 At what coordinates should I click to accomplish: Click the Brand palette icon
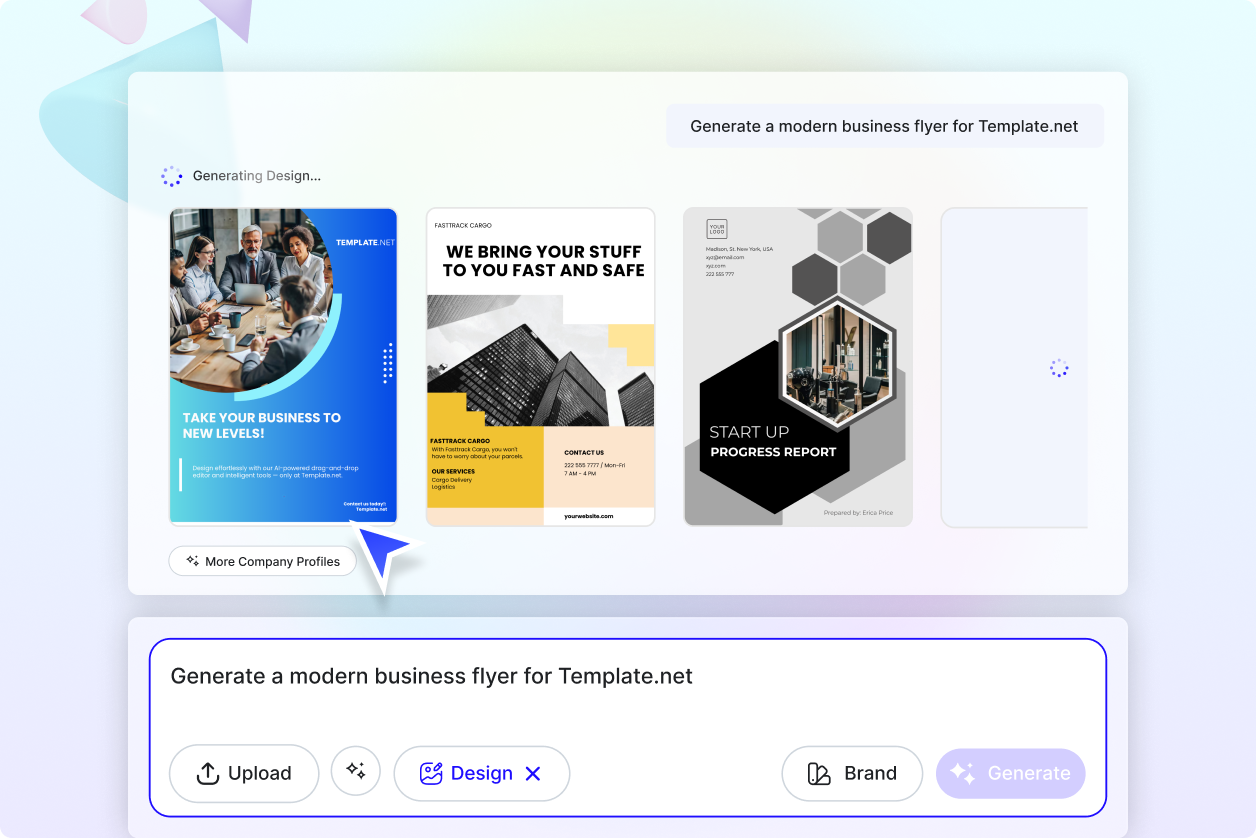coord(819,773)
